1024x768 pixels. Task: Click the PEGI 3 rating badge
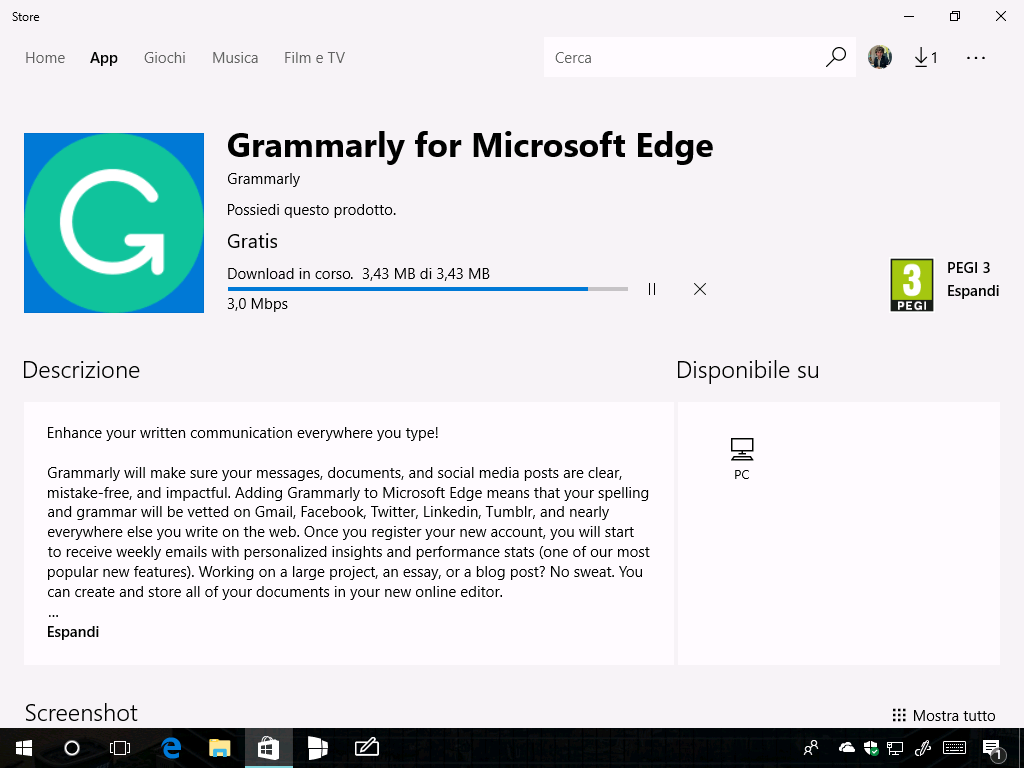[x=912, y=285]
